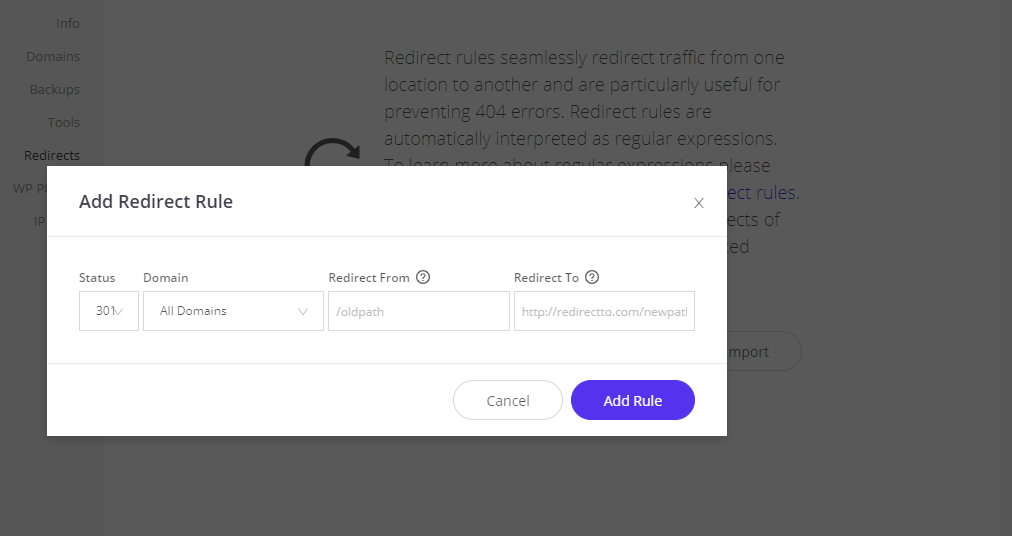Click the help icon beside Redirect From

point(423,277)
